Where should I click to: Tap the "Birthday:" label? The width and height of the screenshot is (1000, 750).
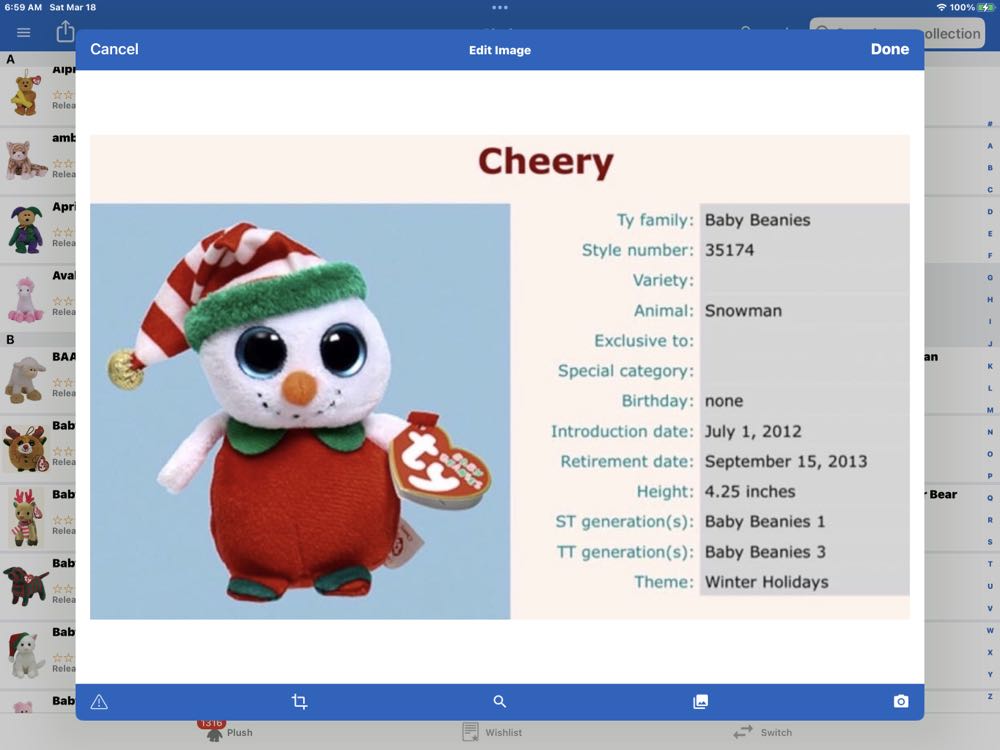[x=658, y=401]
